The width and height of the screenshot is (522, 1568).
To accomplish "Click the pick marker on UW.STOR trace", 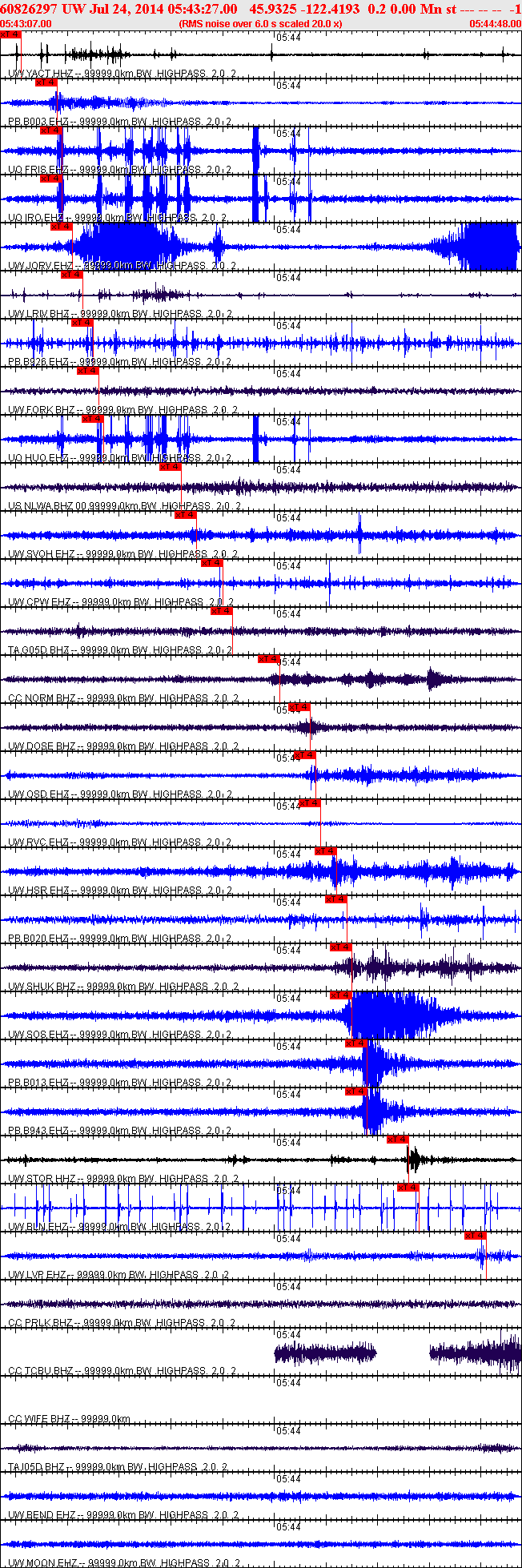I will tap(398, 1140).
